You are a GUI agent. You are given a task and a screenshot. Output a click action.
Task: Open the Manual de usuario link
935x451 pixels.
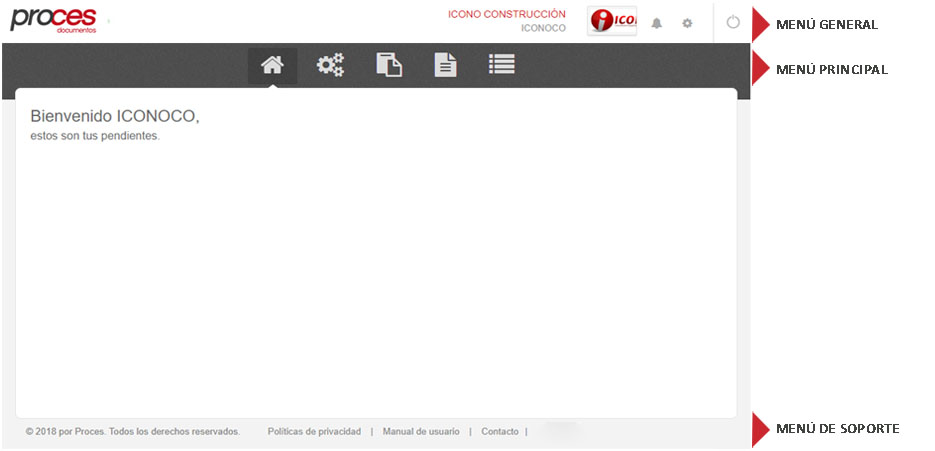pyautogui.click(x=421, y=432)
